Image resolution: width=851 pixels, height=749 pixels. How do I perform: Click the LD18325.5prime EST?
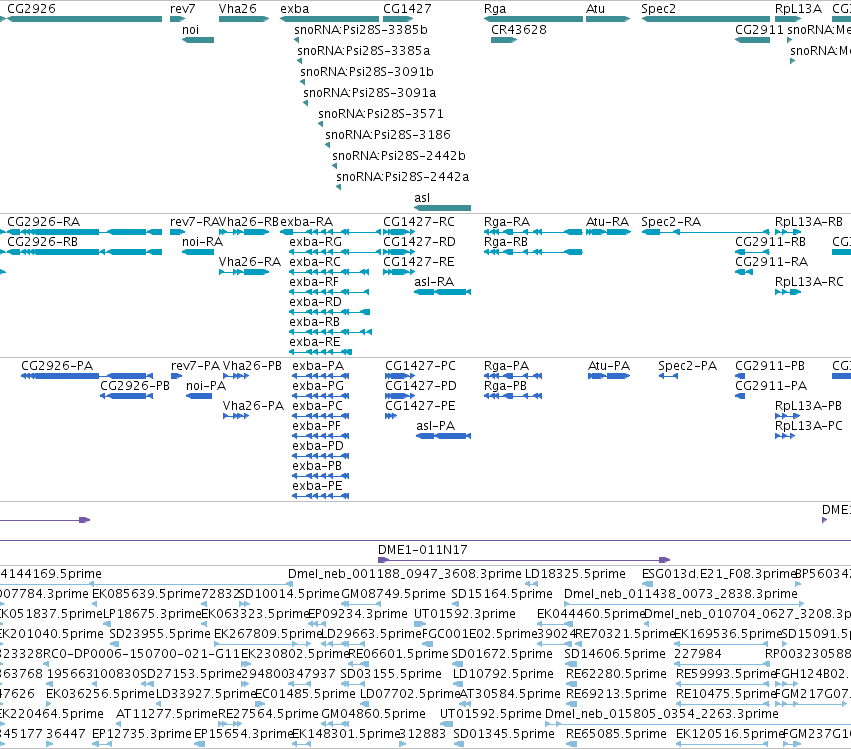531,584
